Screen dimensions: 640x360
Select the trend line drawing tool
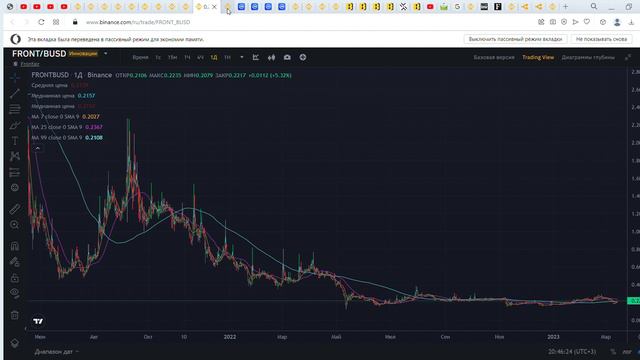pyautogui.click(x=15, y=93)
